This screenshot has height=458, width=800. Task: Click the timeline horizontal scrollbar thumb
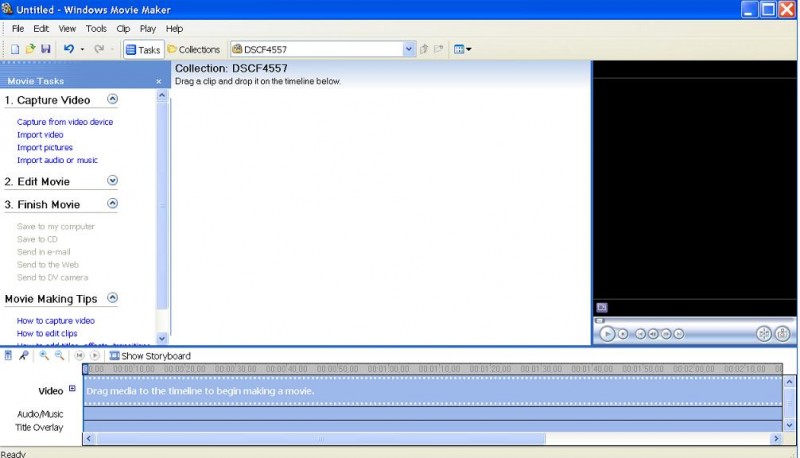(321, 439)
